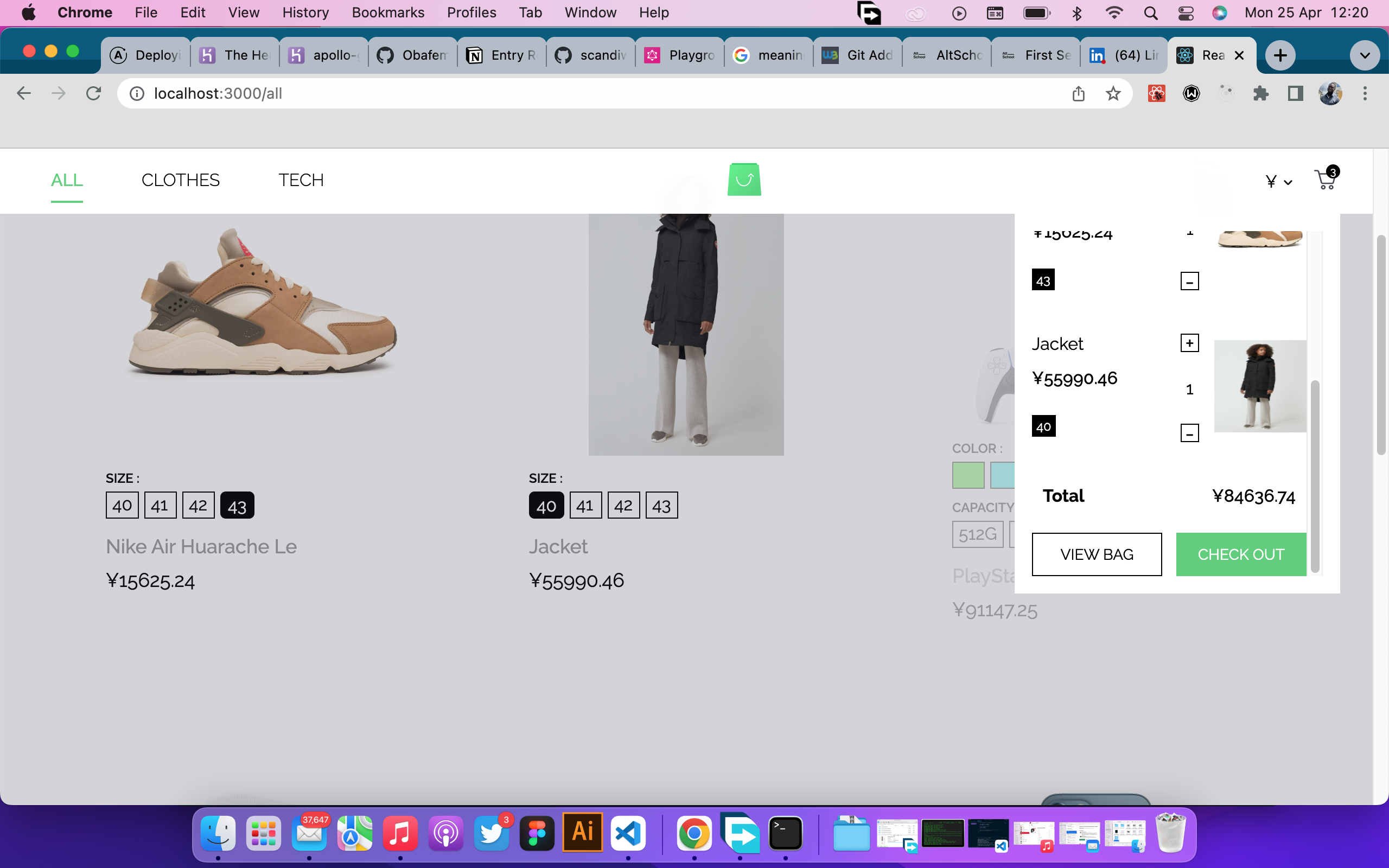1389x868 pixels.
Task: Increase Jacket quantity in mini cart
Action: (1189, 343)
